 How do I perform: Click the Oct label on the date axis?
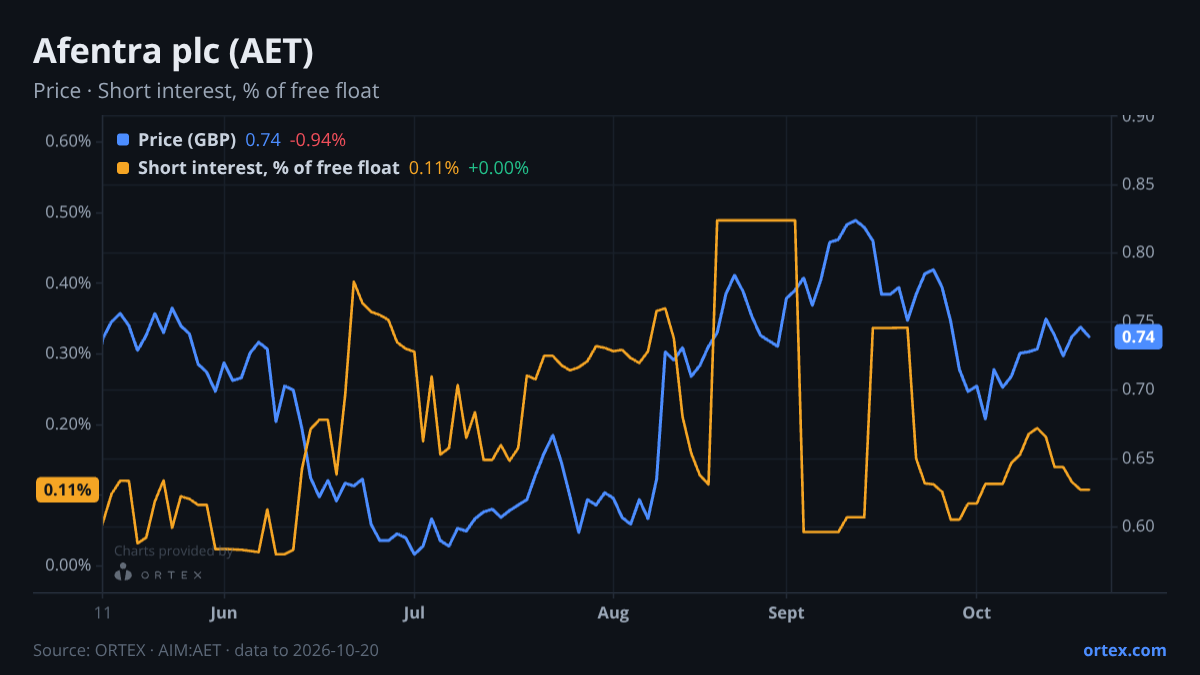pyautogui.click(x=976, y=613)
